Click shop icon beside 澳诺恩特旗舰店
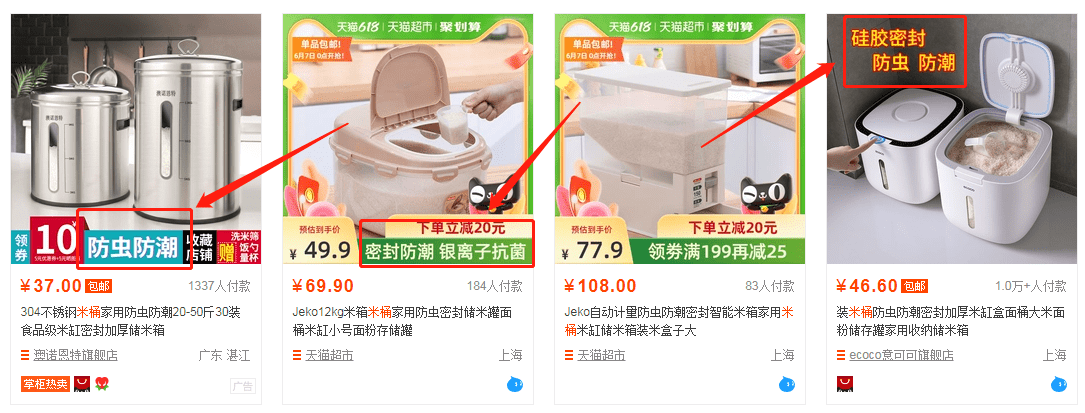Screen dimensions: 1085x413 coord(26,356)
